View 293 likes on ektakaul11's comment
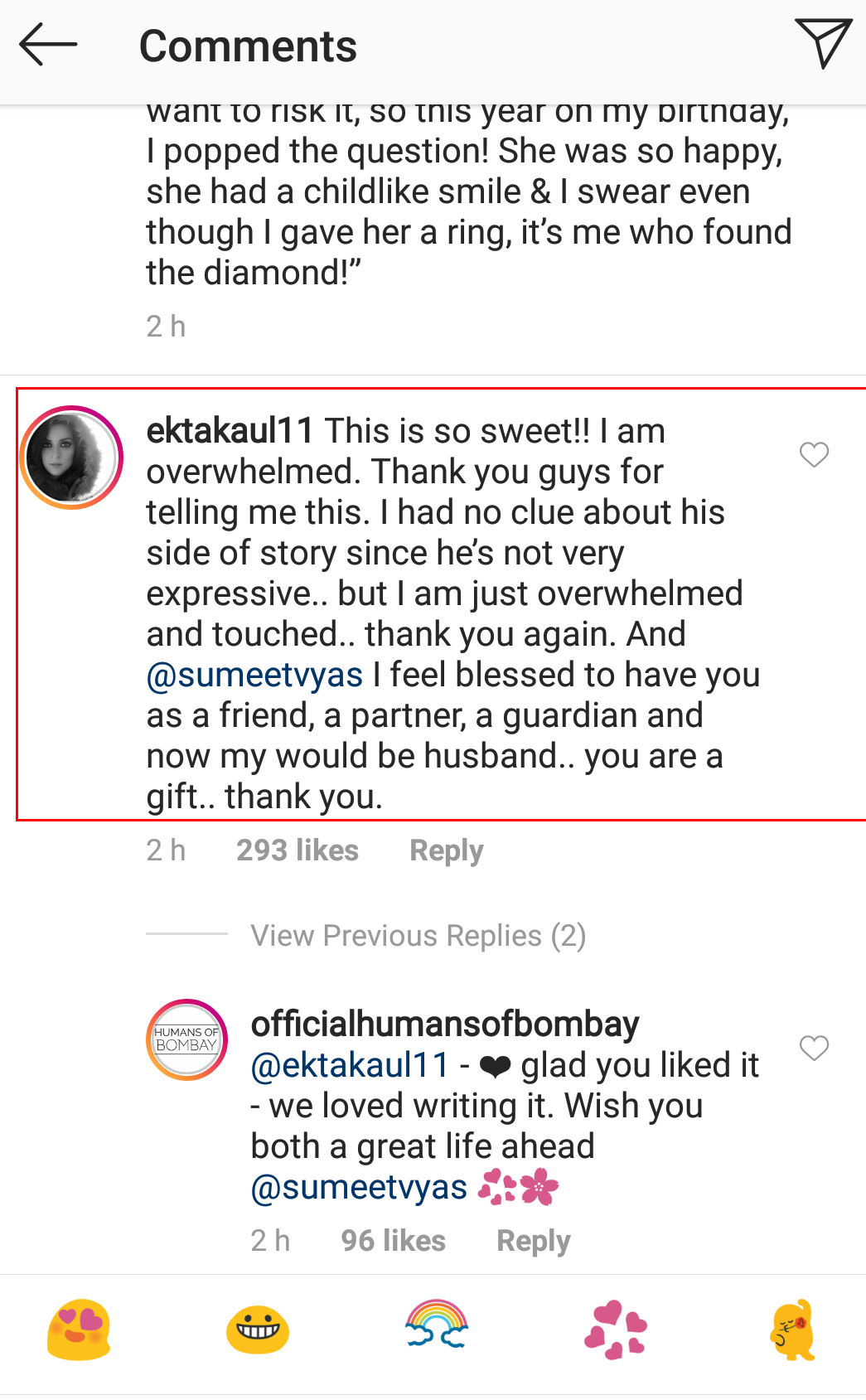The width and height of the screenshot is (866, 1400). click(297, 850)
